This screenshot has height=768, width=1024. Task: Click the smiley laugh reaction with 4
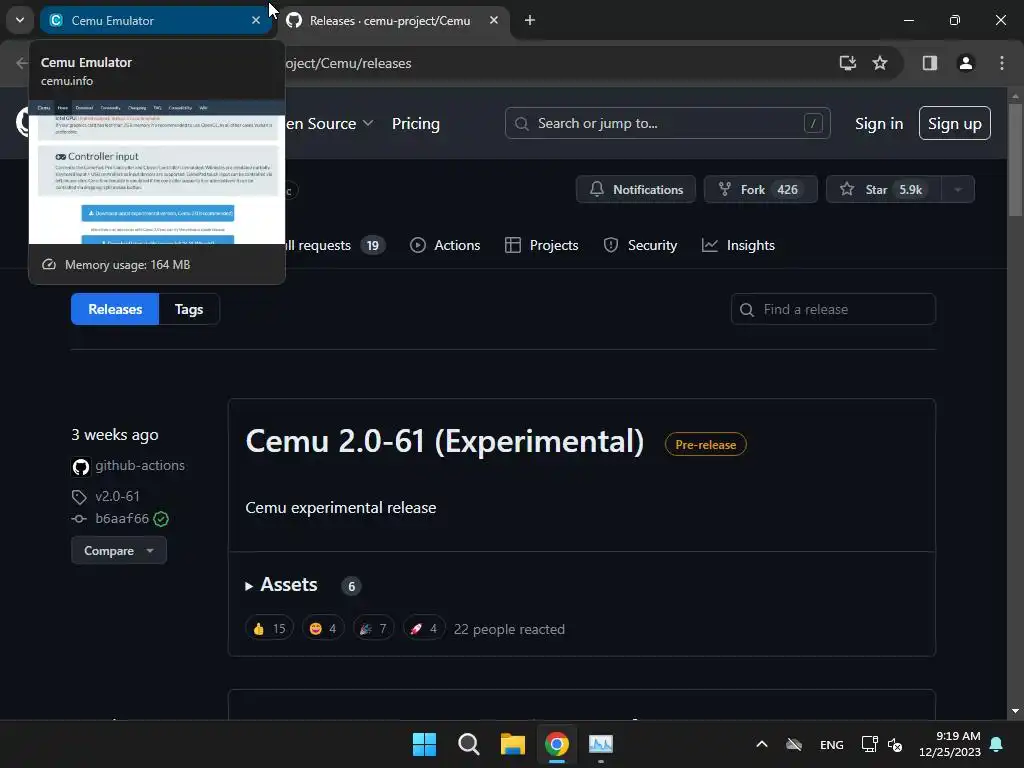323,629
